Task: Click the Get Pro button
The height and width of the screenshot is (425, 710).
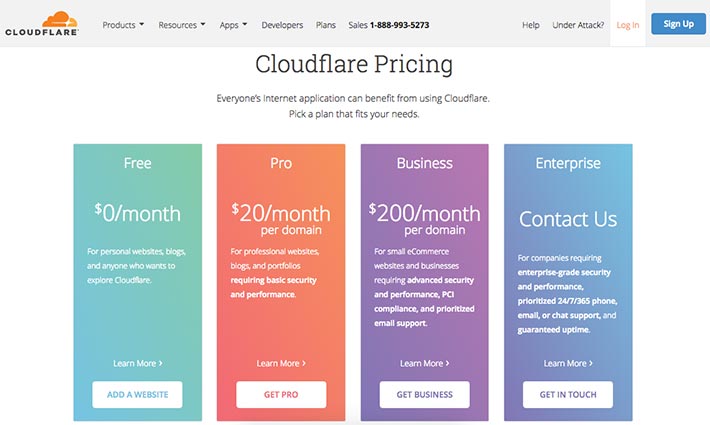Action: [281, 395]
